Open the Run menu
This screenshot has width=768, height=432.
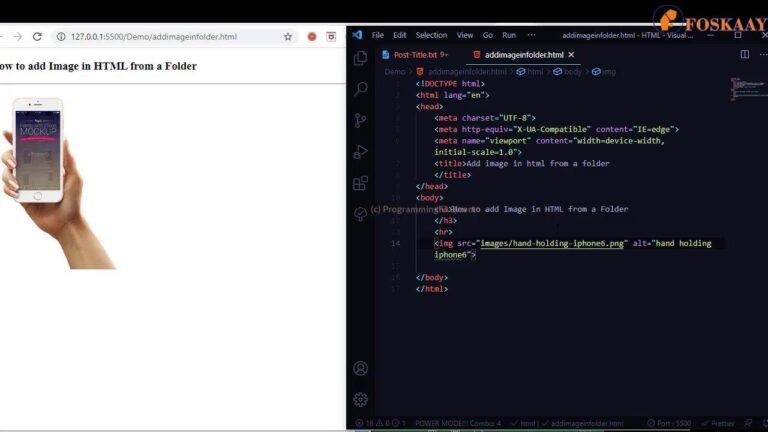(x=509, y=35)
